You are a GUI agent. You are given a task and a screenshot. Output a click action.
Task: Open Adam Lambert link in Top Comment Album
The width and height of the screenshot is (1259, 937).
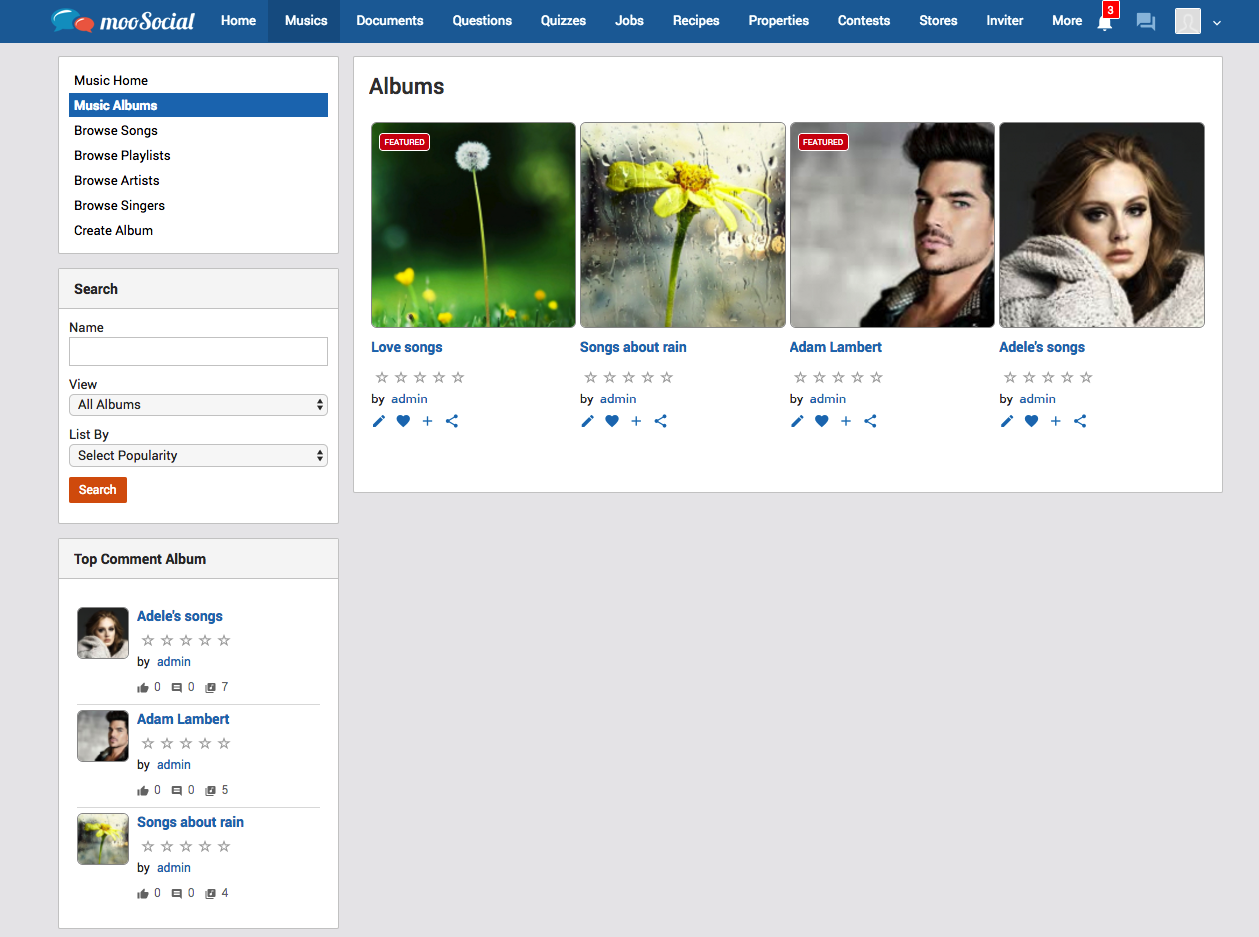point(183,720)
